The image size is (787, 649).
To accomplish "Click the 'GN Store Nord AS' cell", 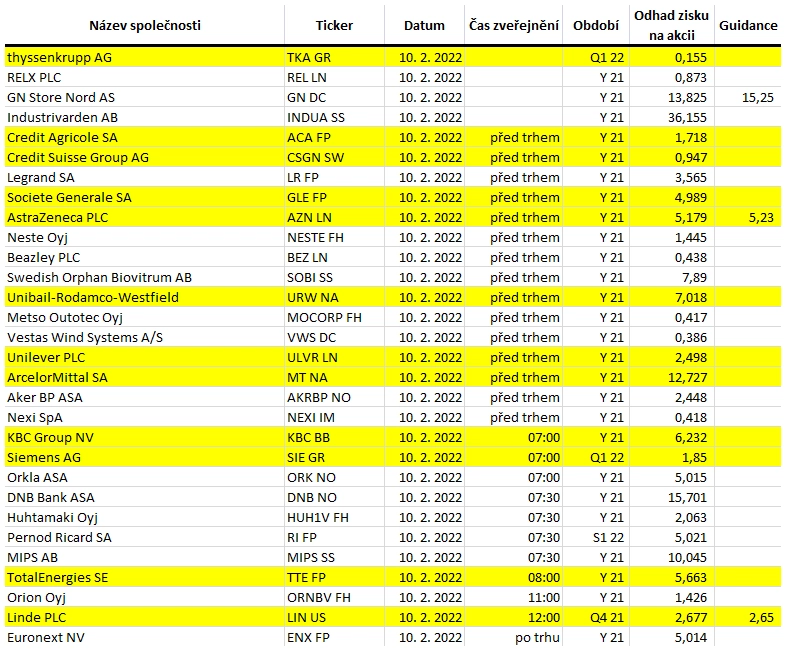I will 145,97.
